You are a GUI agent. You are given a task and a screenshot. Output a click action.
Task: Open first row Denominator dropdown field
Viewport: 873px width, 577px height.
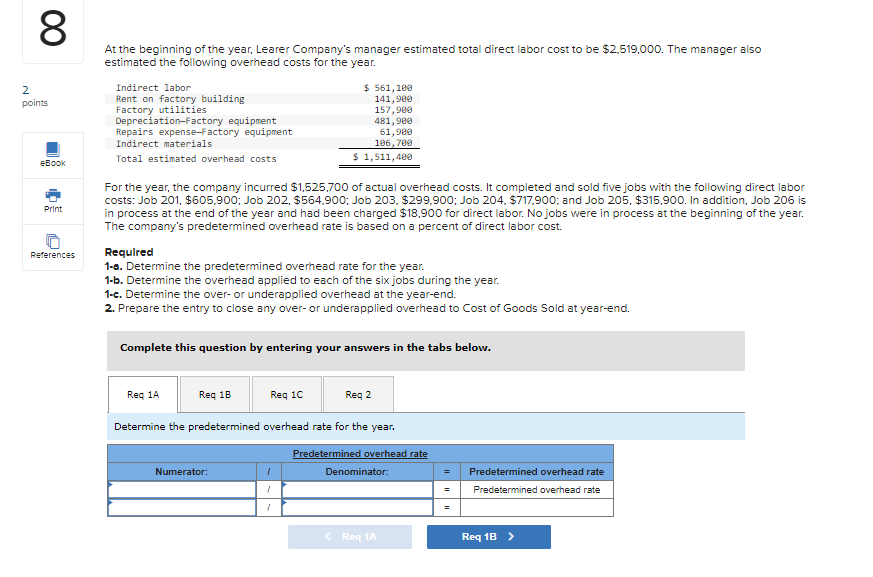[x=357, y=490]
